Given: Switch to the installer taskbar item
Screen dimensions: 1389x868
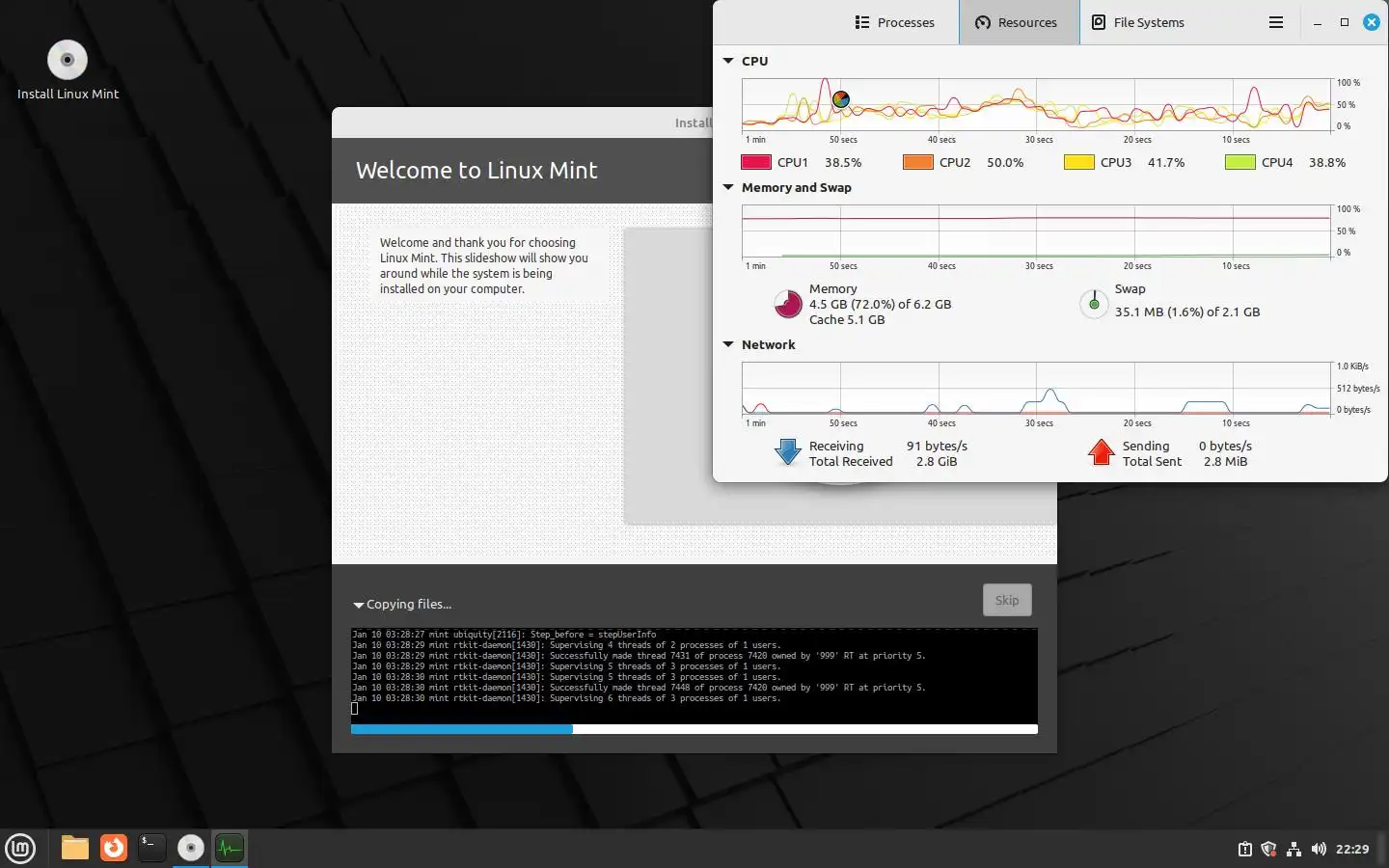Looking at the screenshot, I should pyautogui.click(x=191, y=848).
